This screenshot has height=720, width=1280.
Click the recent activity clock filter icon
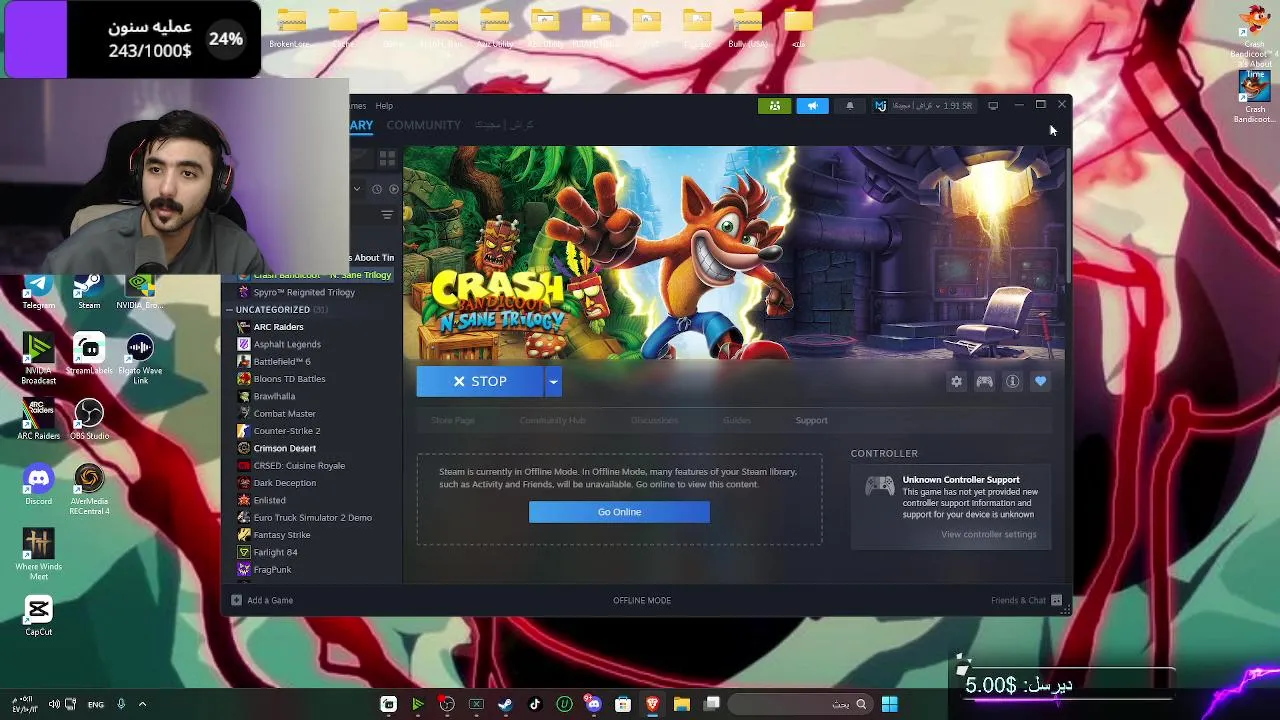click(377, 189)
